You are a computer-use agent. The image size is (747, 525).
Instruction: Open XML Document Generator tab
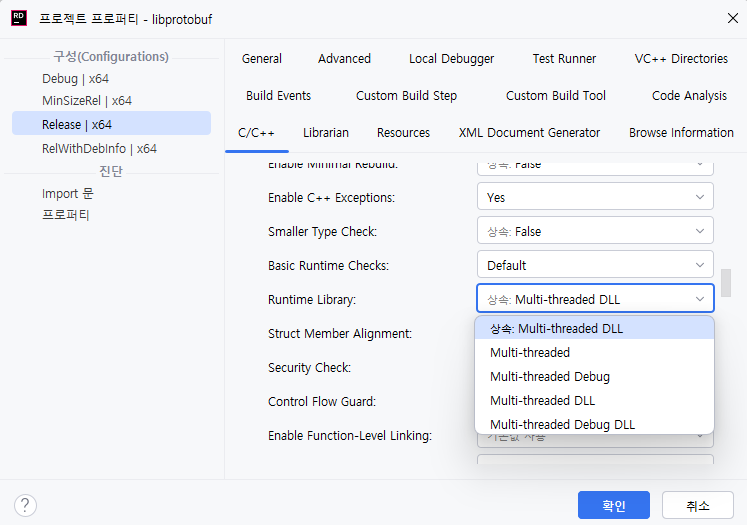pyautogui.click(x=529, y=133)
